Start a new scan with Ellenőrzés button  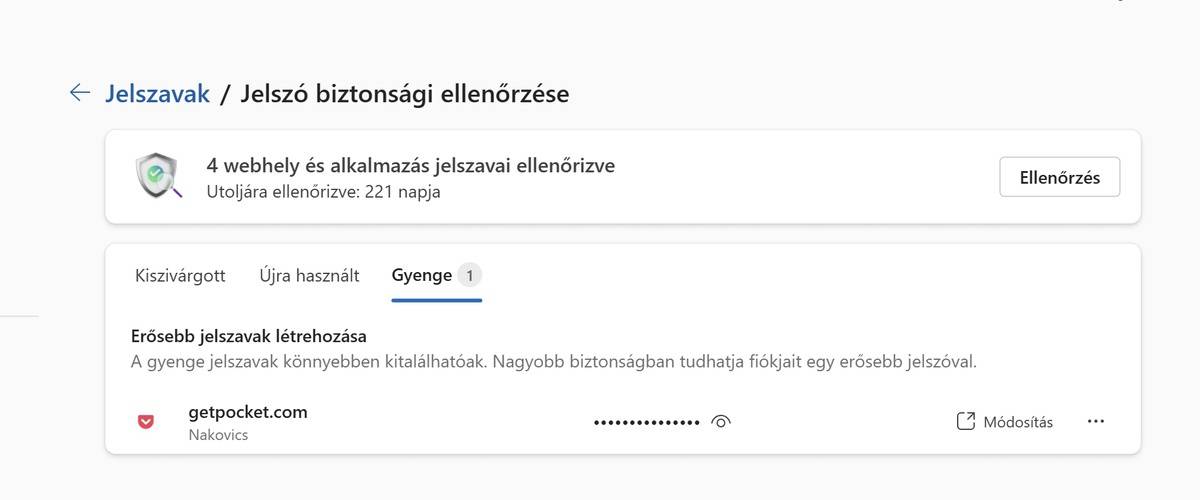click(1059, 177)
